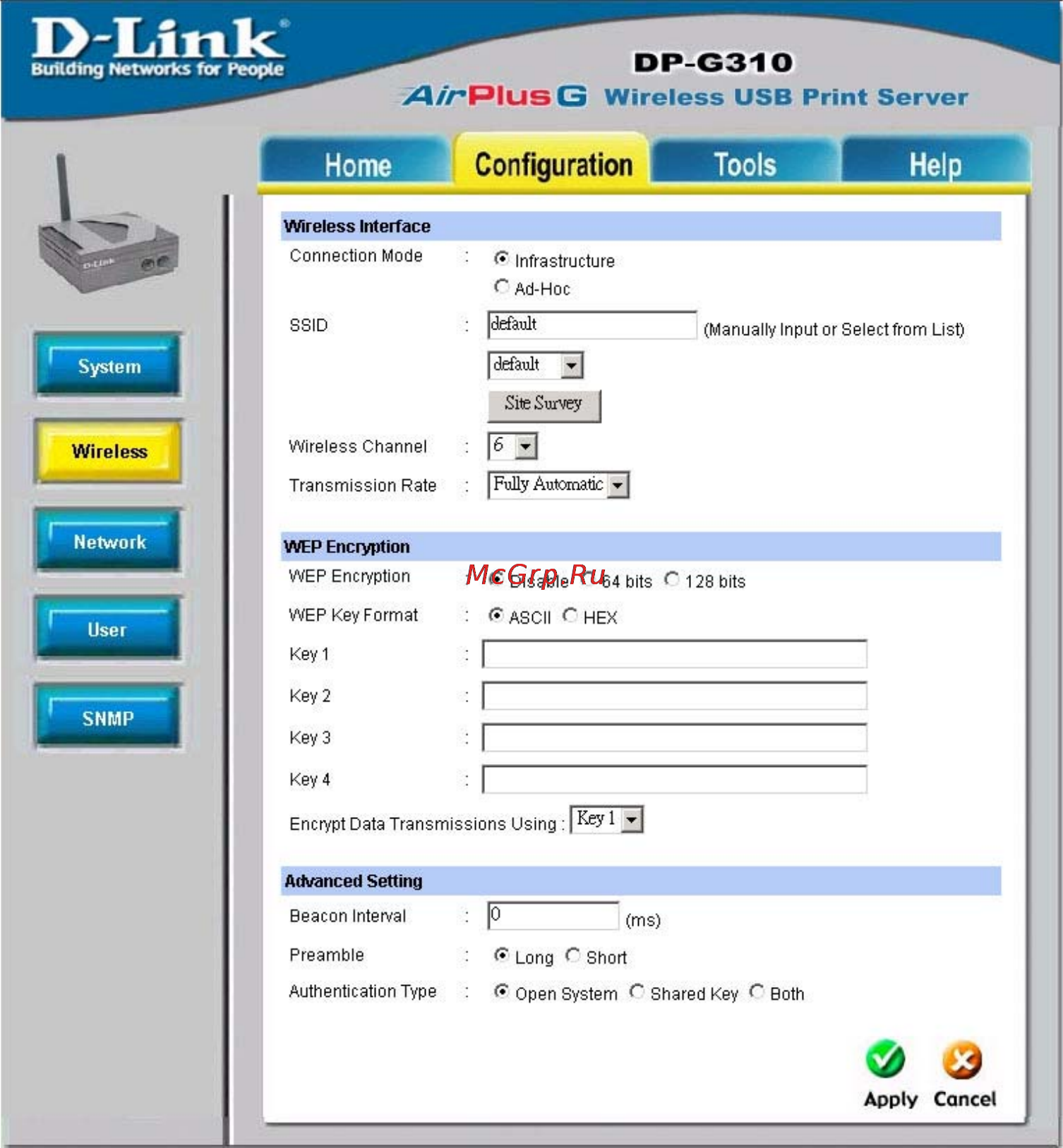Click the Key 1 input field
The height and width of the screenshot is (1148, 1063).
[x=674, y=654]
